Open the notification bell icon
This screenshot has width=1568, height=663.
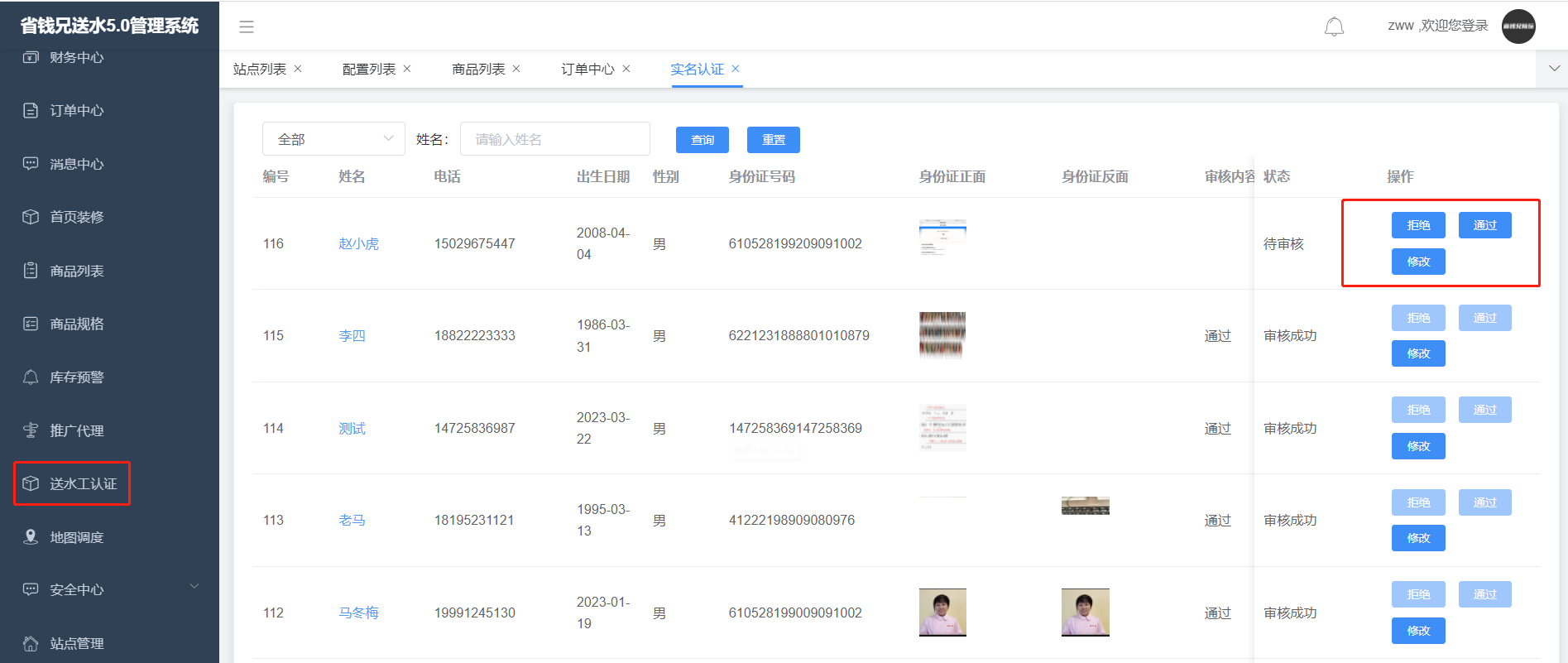[x=1334, y=26]
